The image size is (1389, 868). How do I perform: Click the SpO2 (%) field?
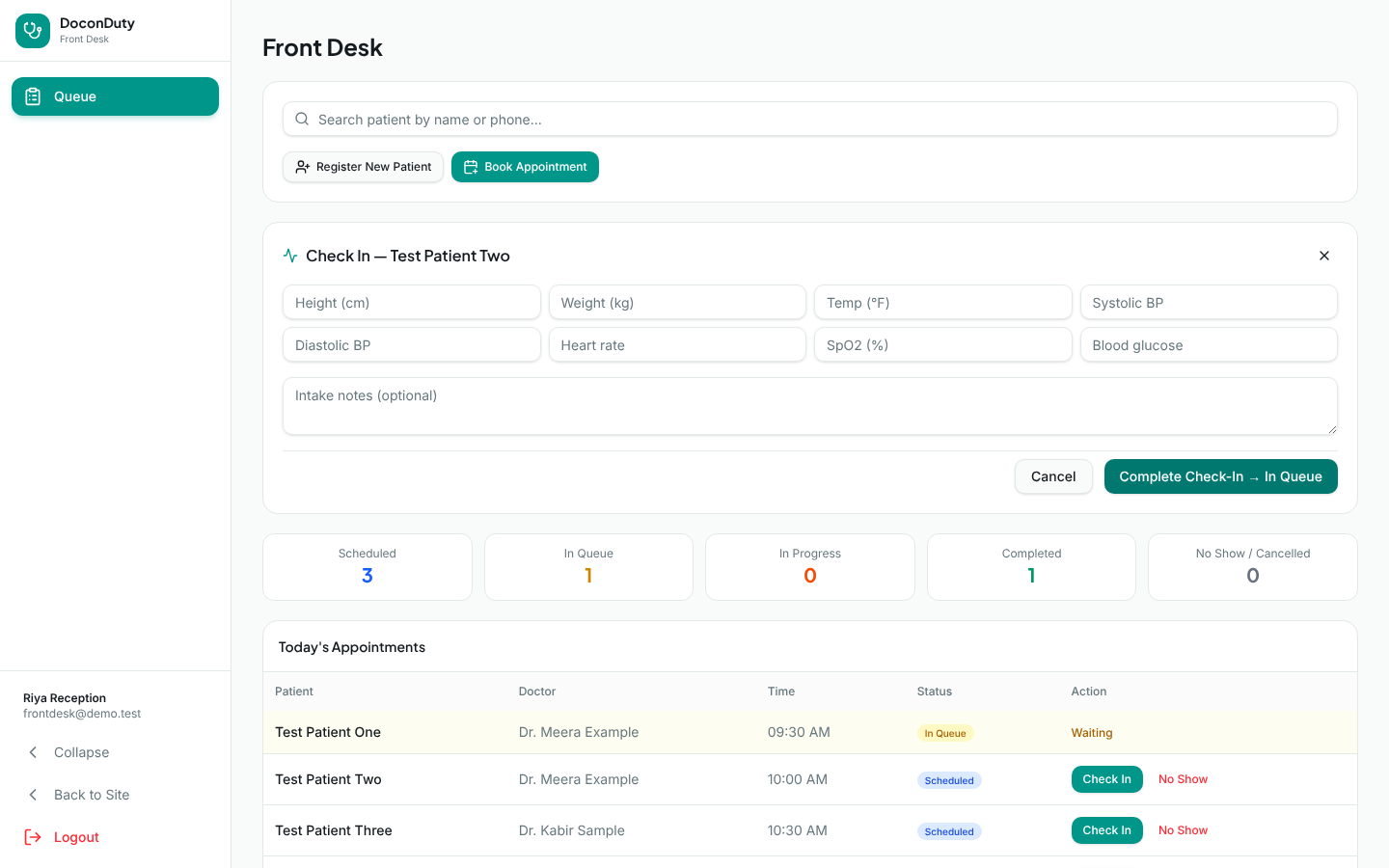943,344
